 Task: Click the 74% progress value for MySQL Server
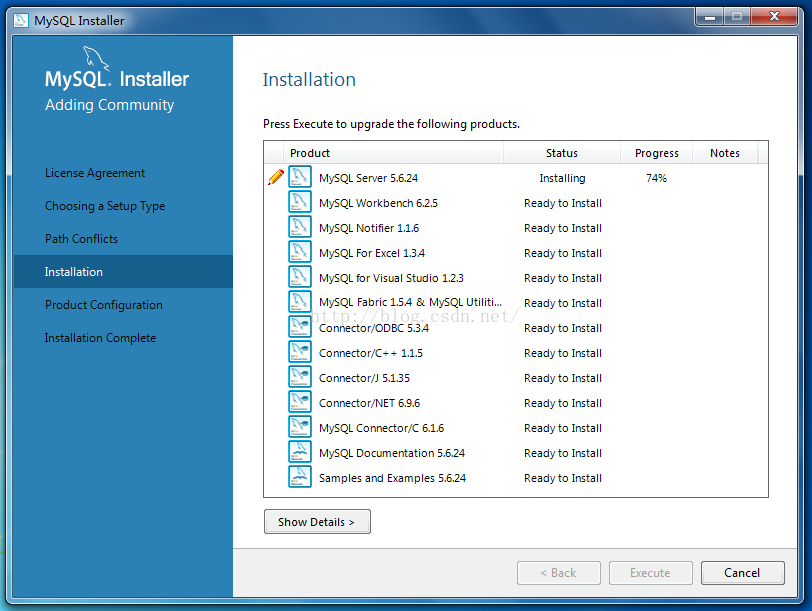[656, 178]
